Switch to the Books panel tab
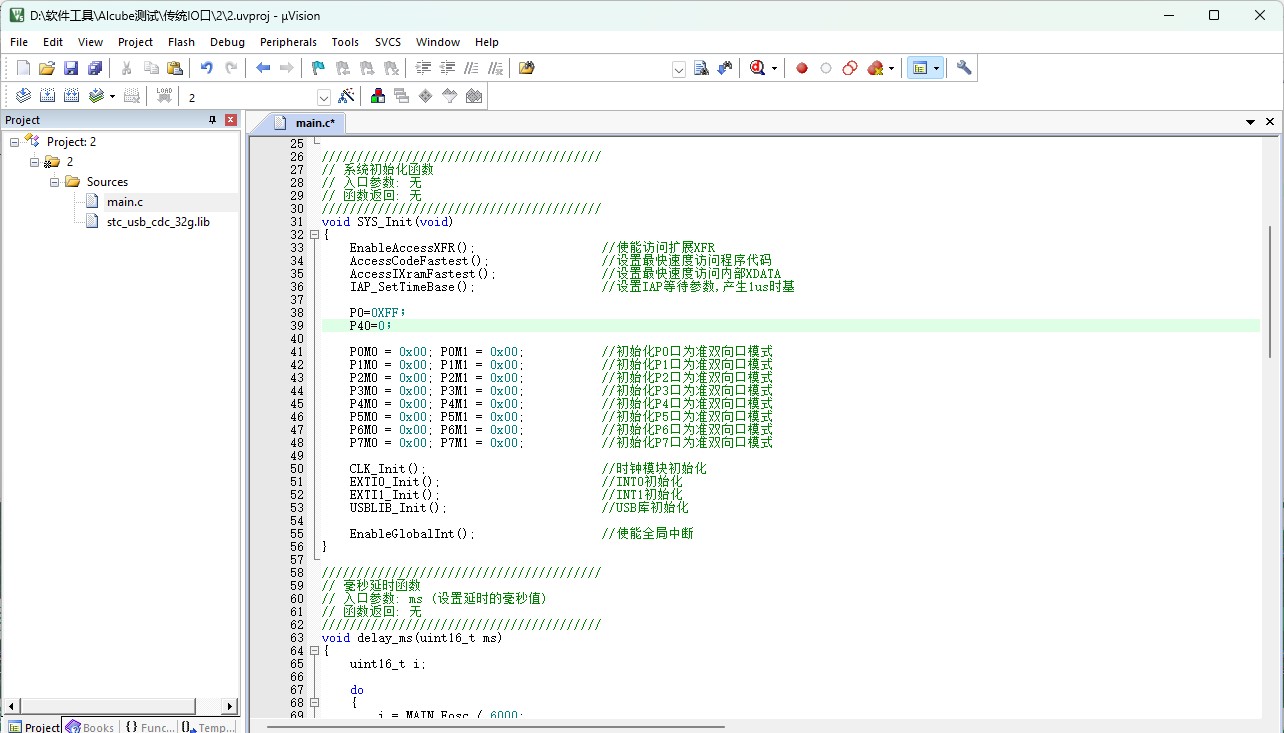1284x733 pixels. pos(89,727)
